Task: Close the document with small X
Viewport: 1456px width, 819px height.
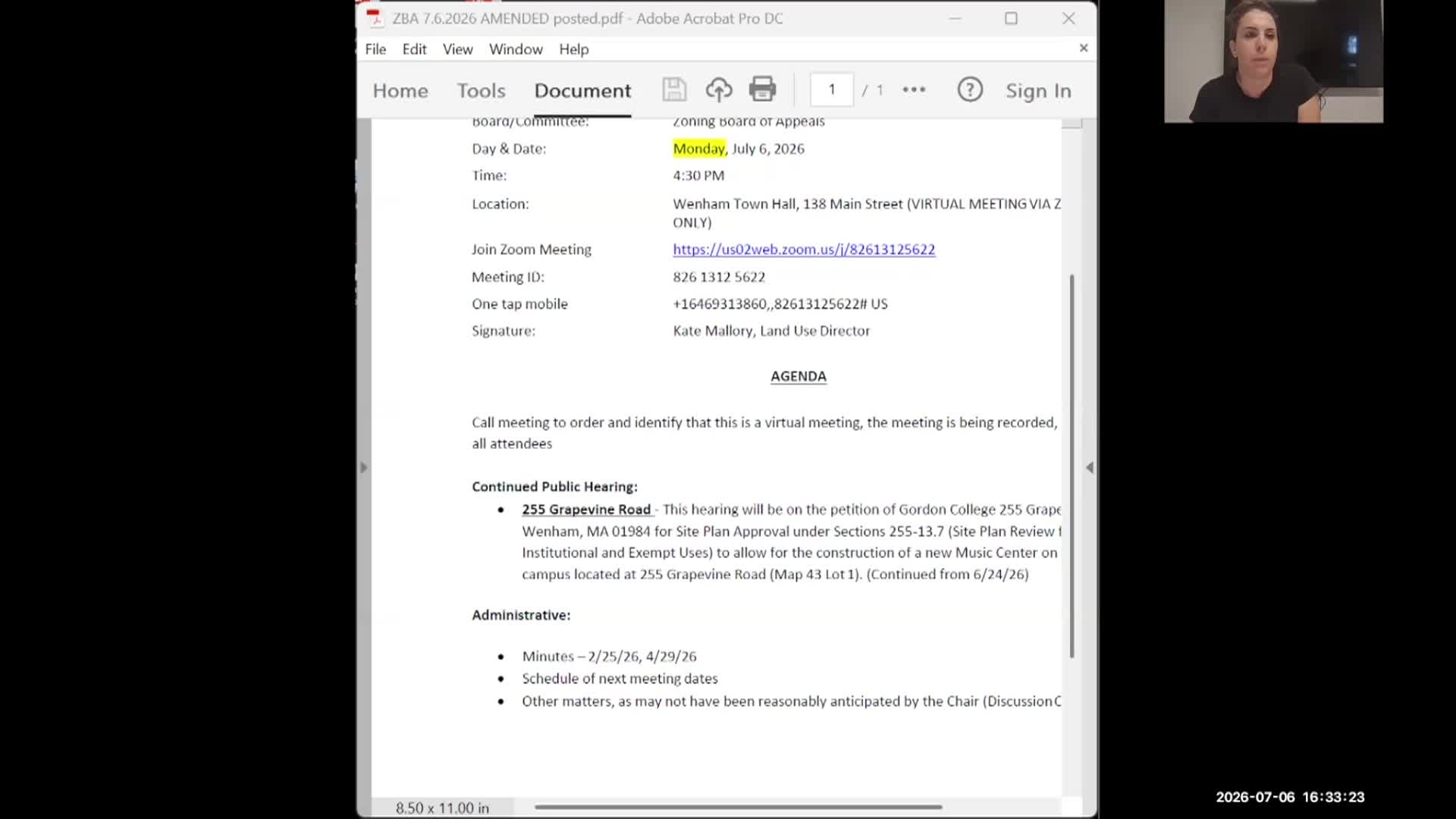Action: pos(1084,48)
